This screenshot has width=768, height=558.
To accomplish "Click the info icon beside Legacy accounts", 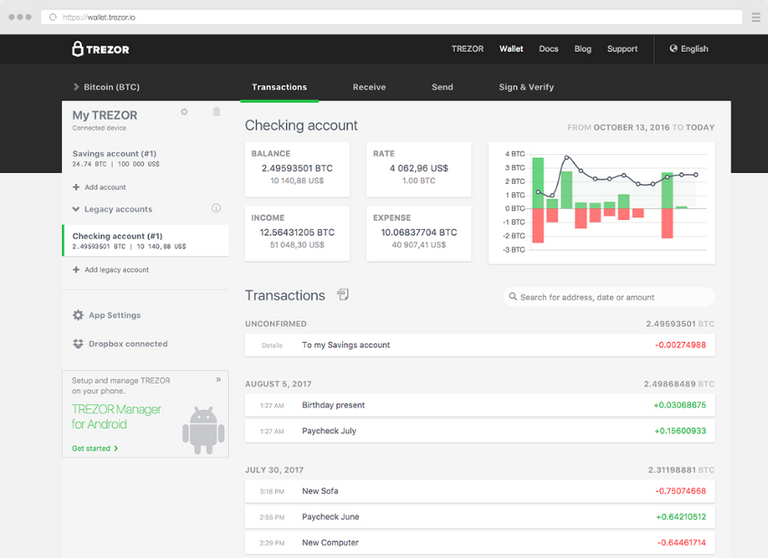I will click(216, 208).
